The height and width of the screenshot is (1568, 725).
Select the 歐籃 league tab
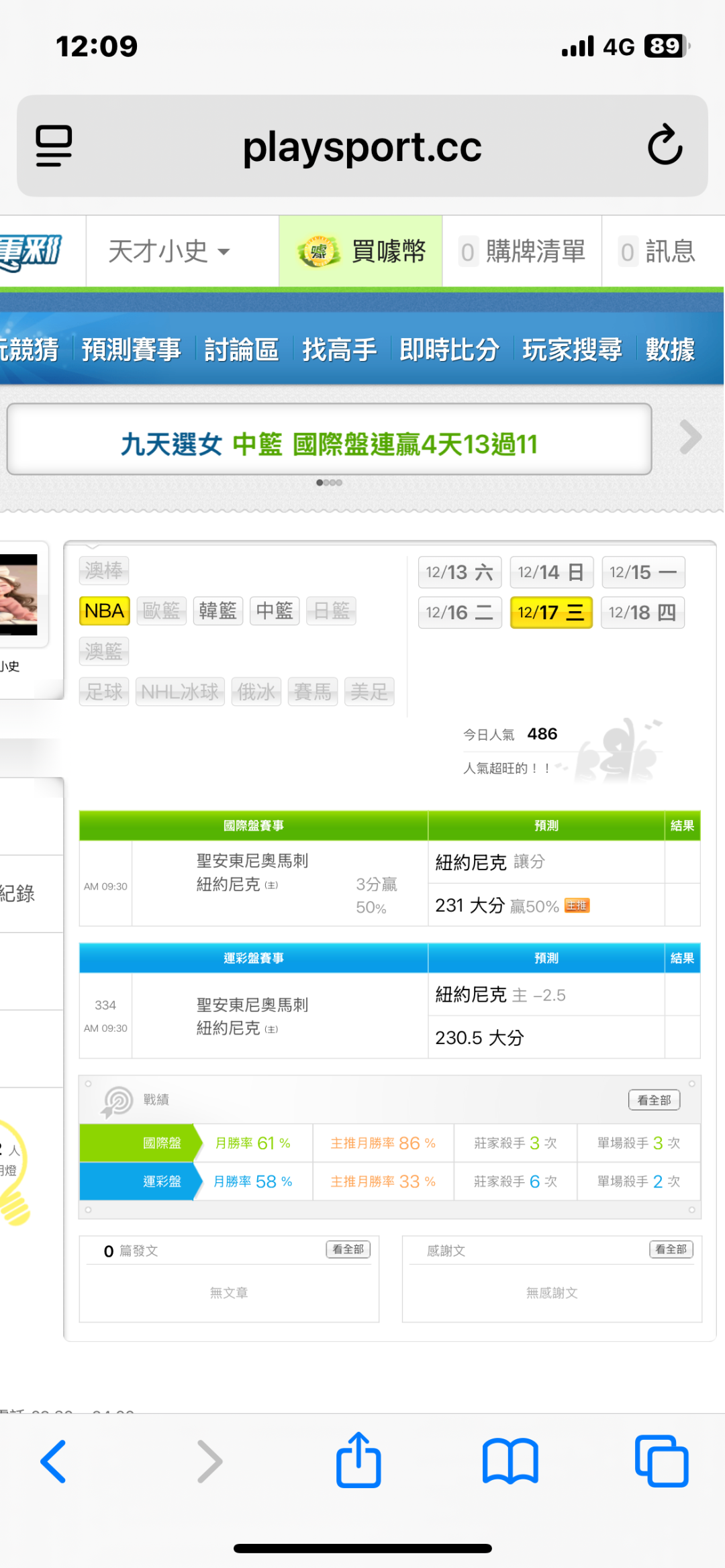[x=161, y=611]
